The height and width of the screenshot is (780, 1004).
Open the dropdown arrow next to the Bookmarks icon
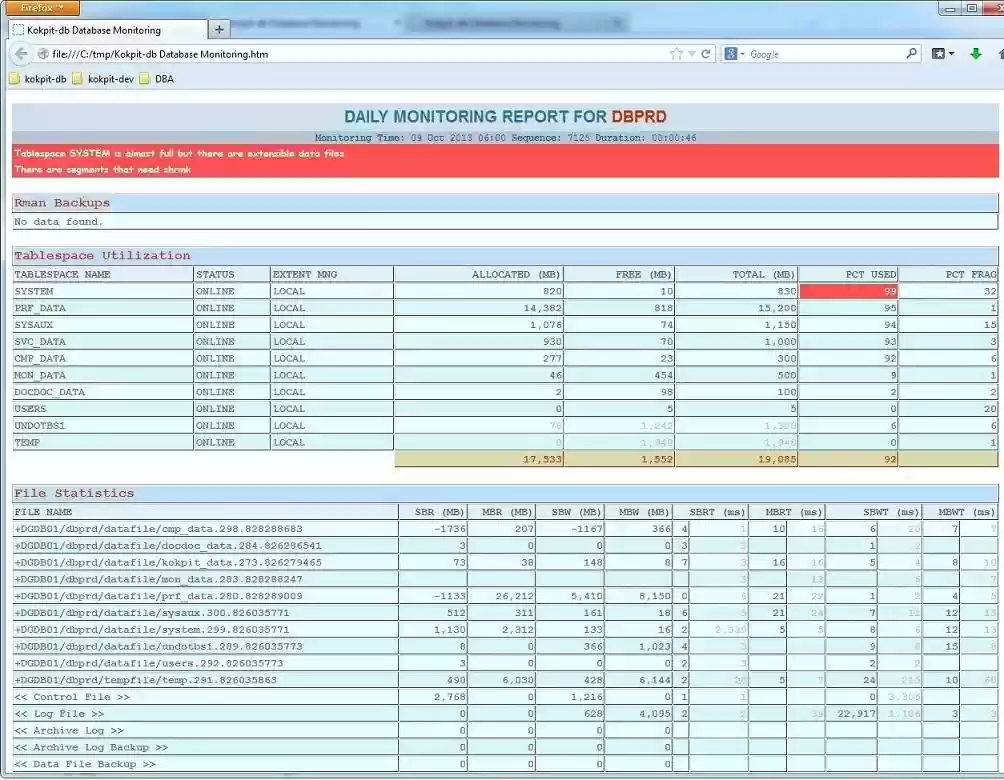(x=953, y=53)
